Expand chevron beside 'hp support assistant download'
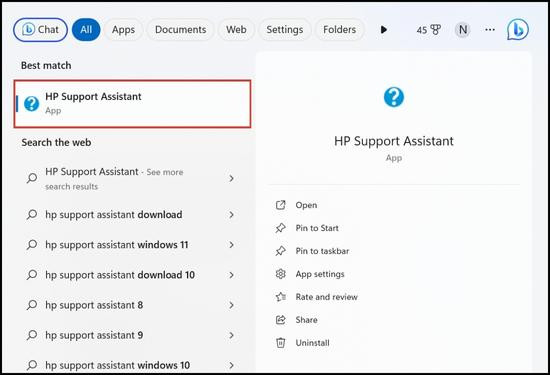This screenshot has height=375, width=550. pos(232,214)
